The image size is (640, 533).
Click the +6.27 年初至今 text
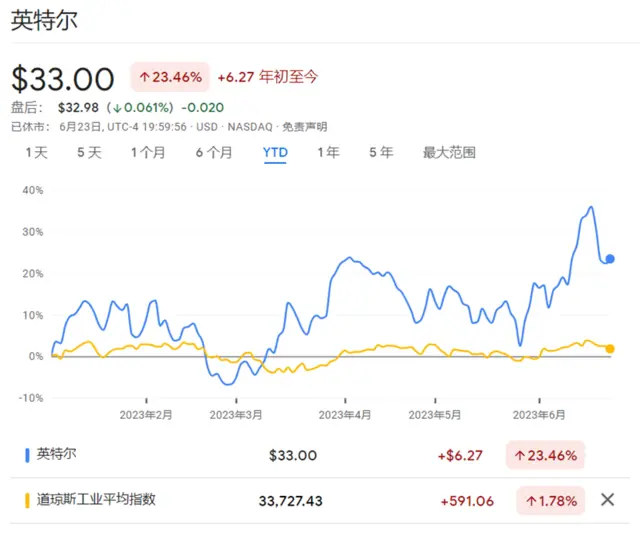click(x=267, y=77)
